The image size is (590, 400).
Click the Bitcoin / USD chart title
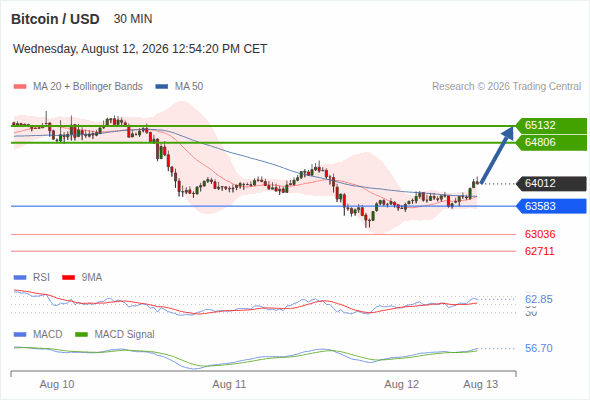(x=55, y=19)
